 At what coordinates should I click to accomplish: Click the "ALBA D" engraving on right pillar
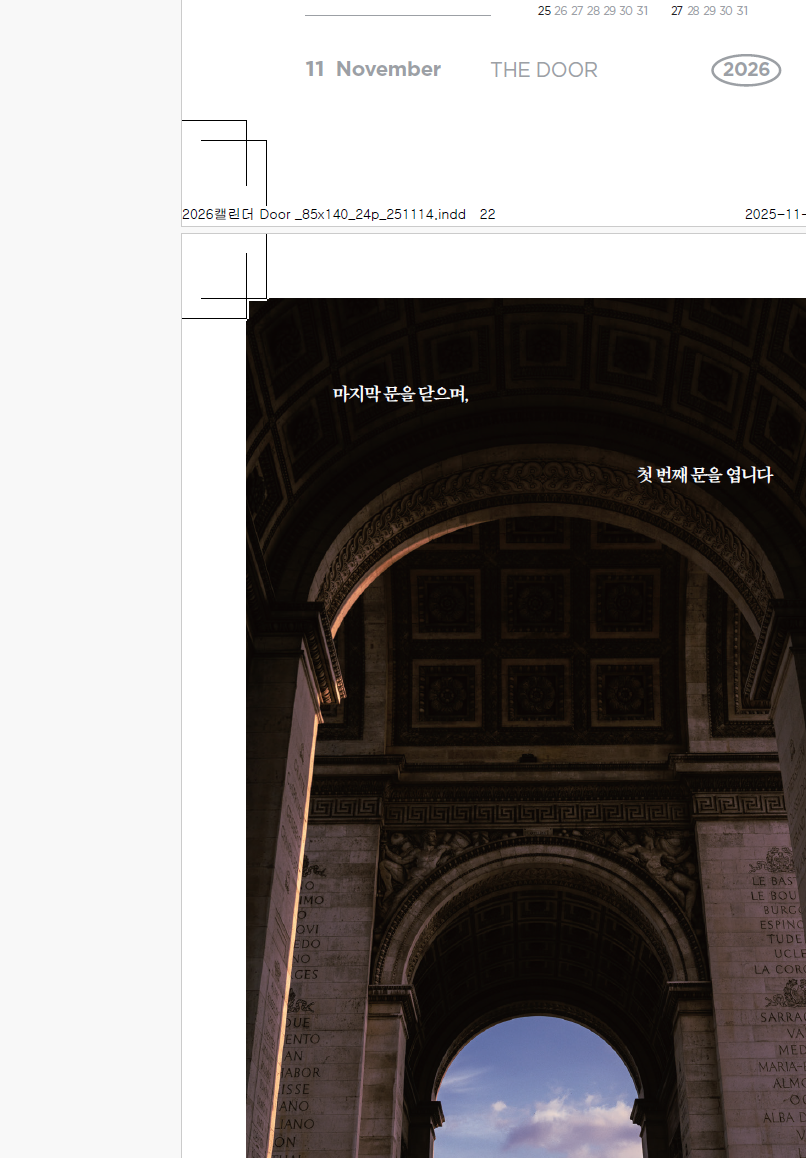click(x=784, y=1117)
